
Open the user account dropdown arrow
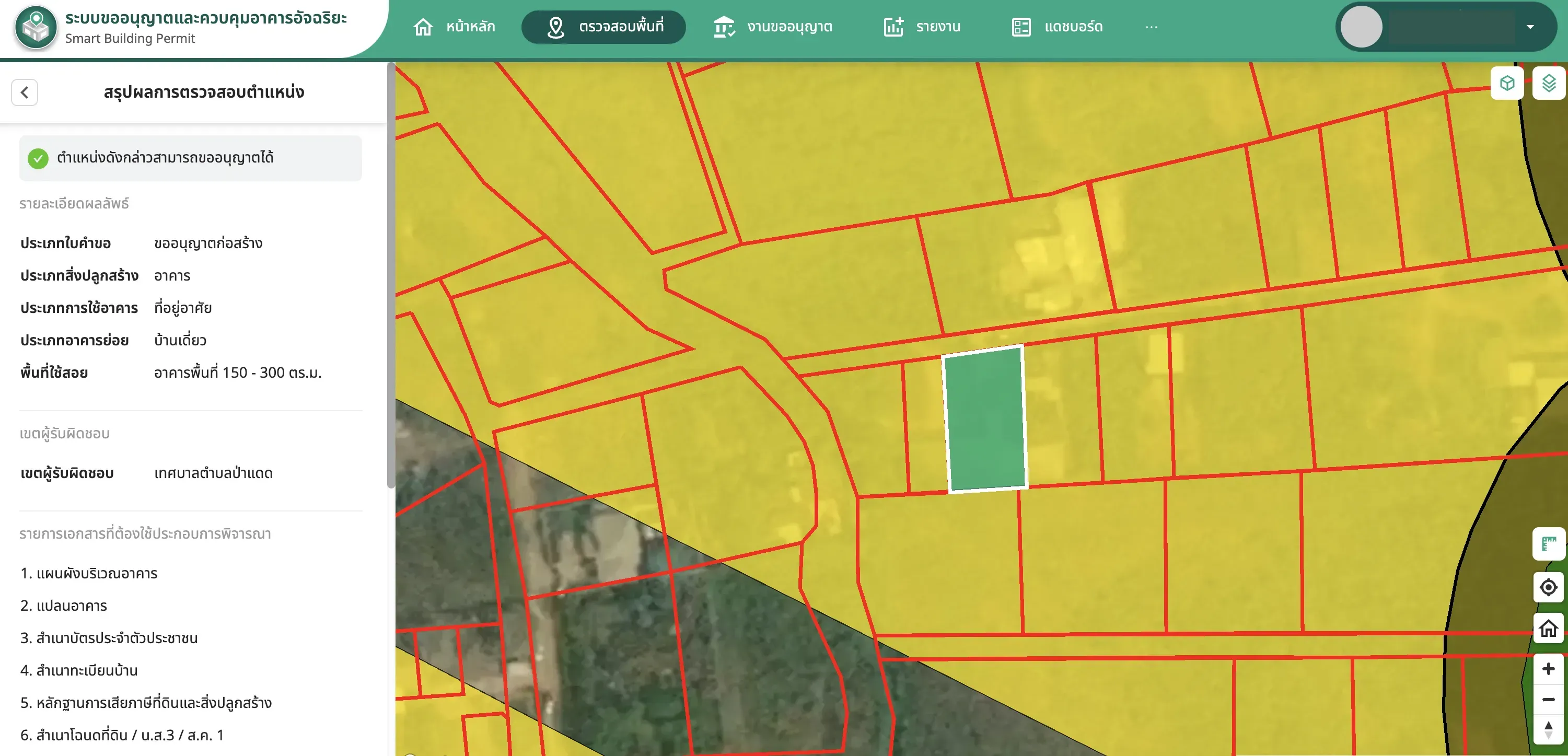coord(1530,27)
